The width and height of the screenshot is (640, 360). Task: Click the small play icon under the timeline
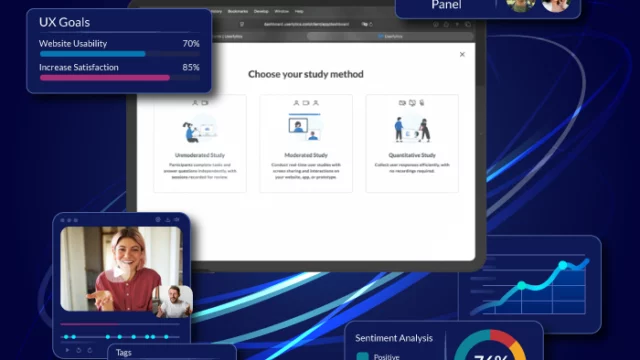67,350
